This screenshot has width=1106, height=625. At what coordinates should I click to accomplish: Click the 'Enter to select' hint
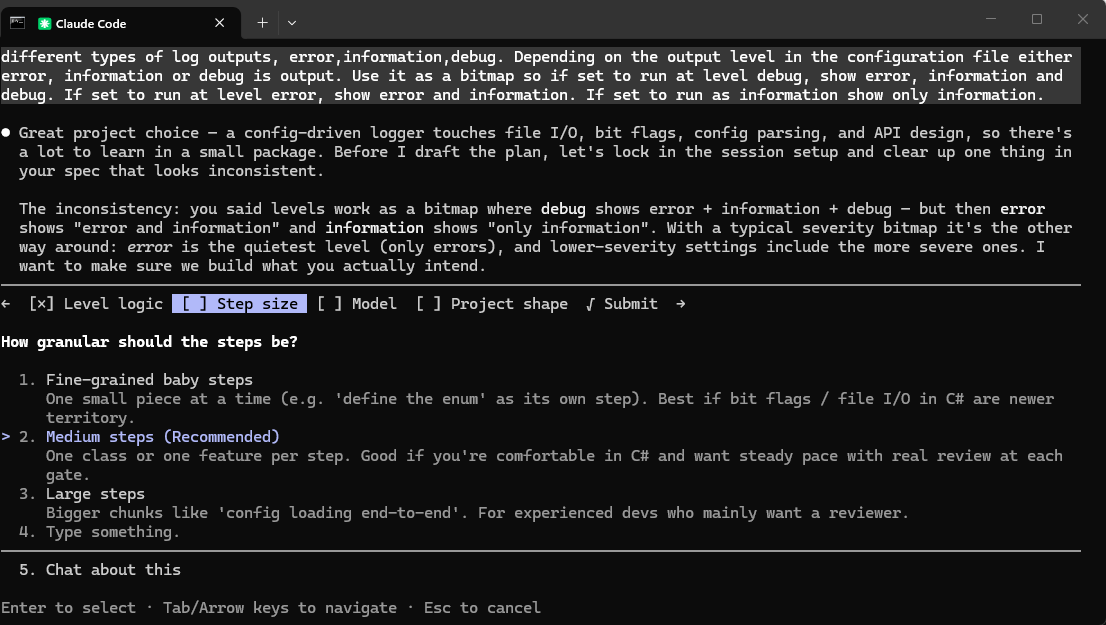(68, 608)
